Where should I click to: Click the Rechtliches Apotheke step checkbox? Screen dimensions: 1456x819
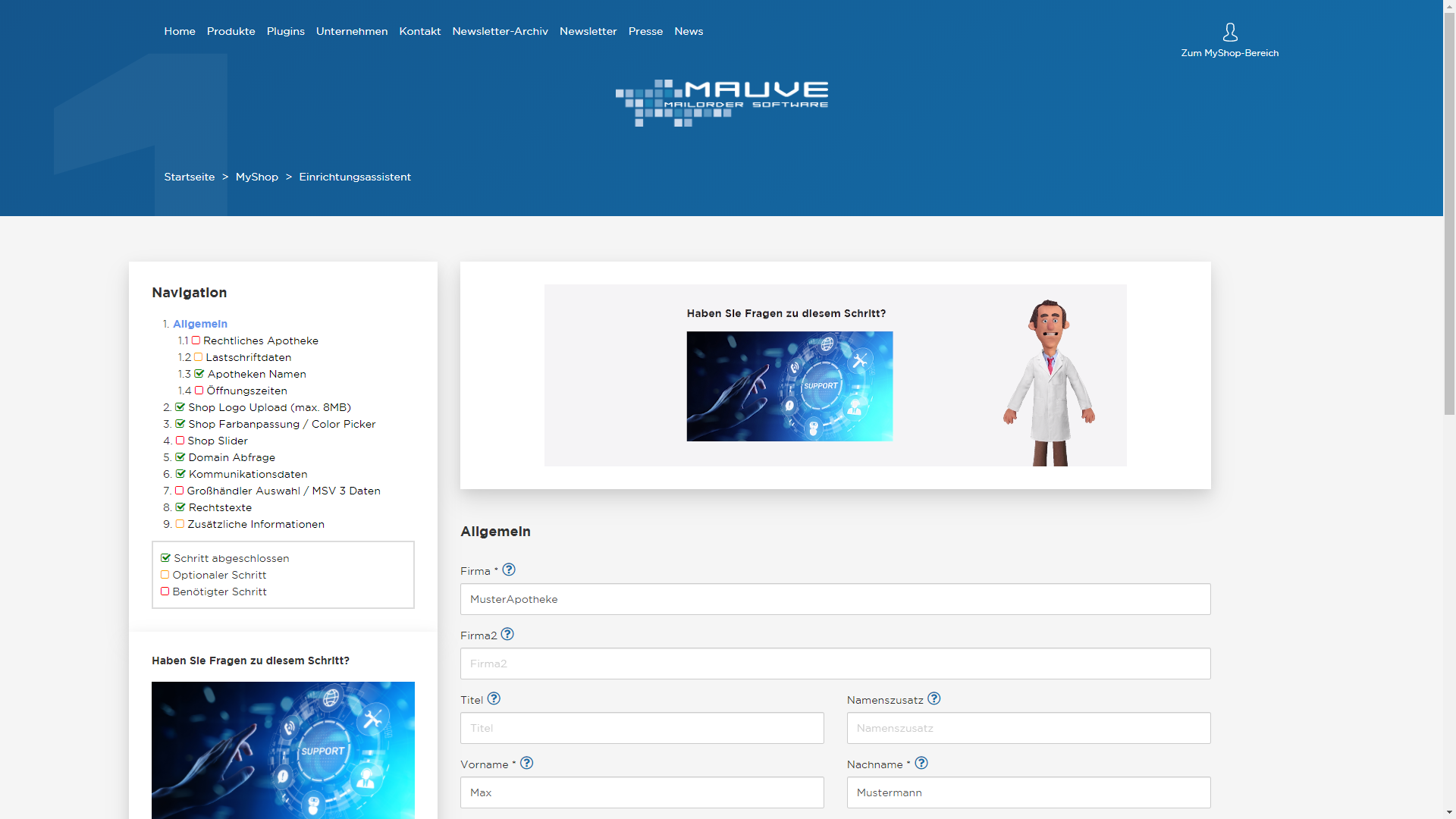196,340
